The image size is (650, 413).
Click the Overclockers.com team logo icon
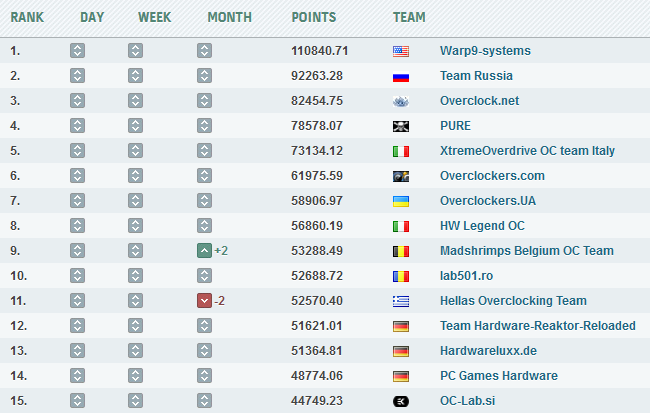[x=401, y=176]
